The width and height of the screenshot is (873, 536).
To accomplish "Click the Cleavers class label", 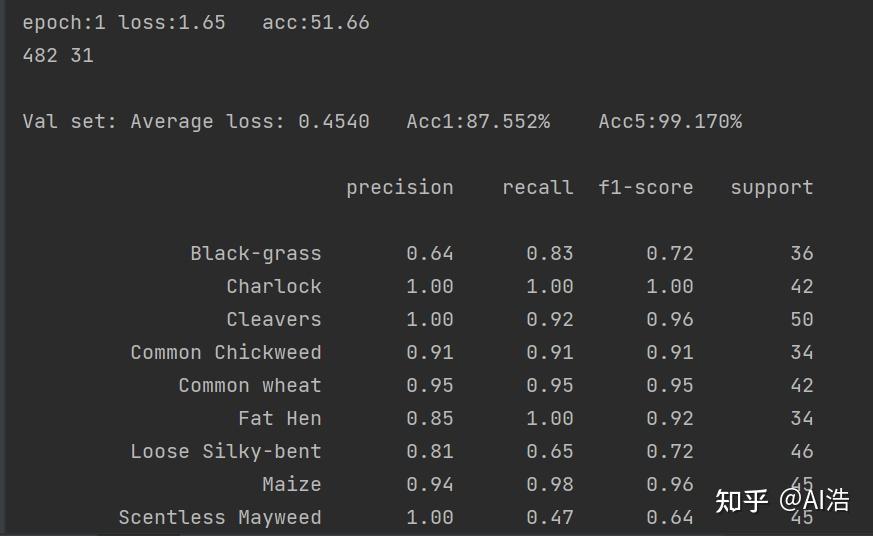I will coord(274,319).
